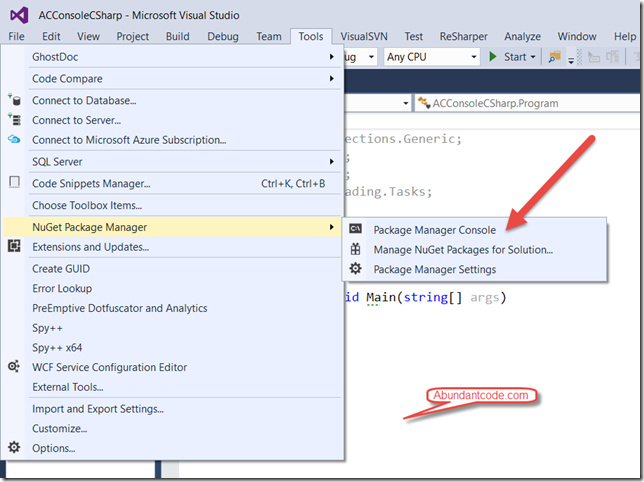The height and width of the screenshot is (482, 644).
Task: Open the ReSharper menu
Action: pyautogui.click(x=464, y=37)
